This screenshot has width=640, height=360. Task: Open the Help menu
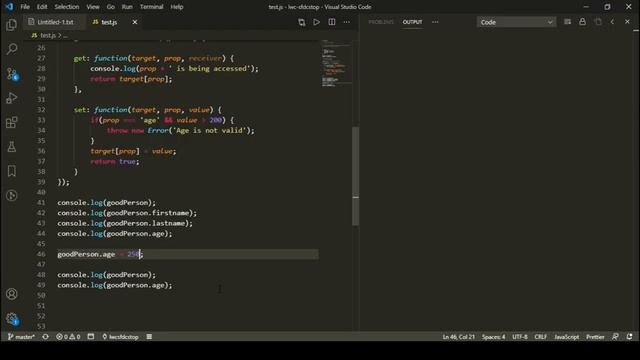tap(177, 7)
